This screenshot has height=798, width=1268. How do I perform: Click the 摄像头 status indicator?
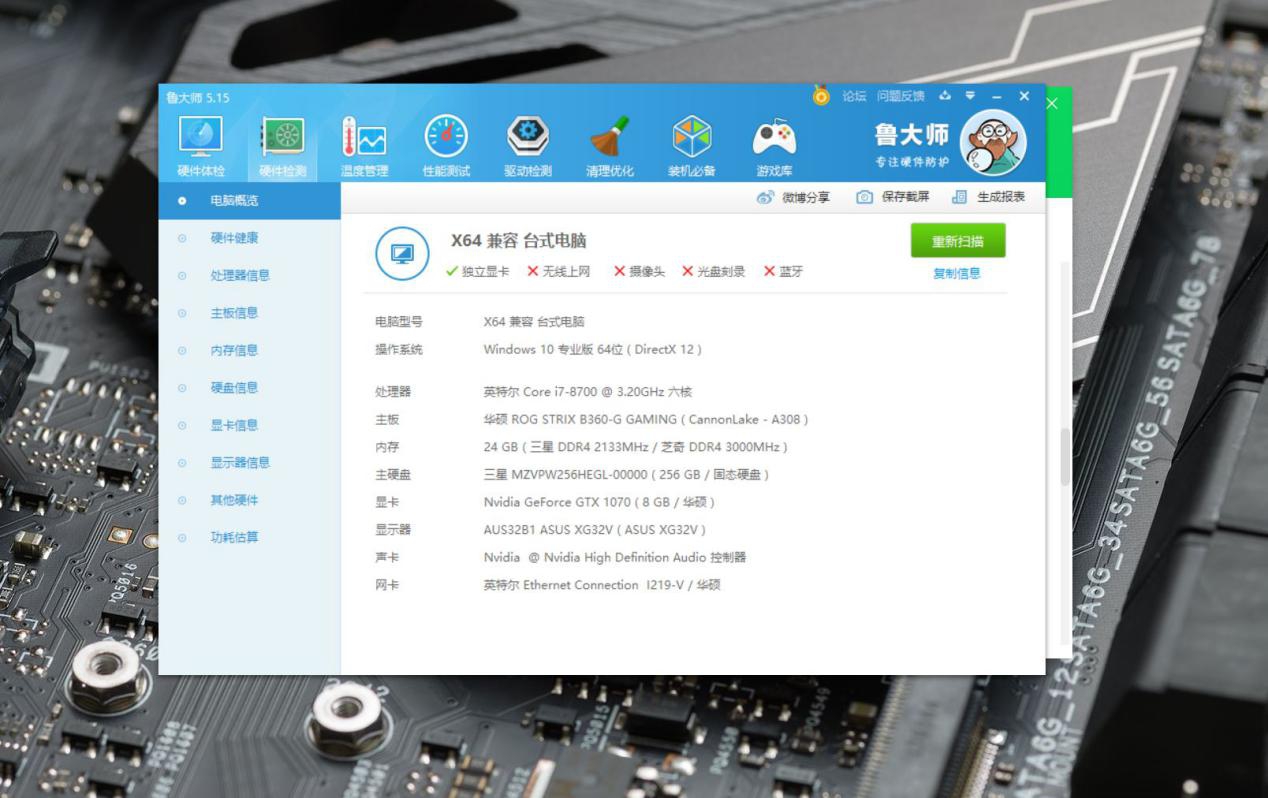[639, 272]
